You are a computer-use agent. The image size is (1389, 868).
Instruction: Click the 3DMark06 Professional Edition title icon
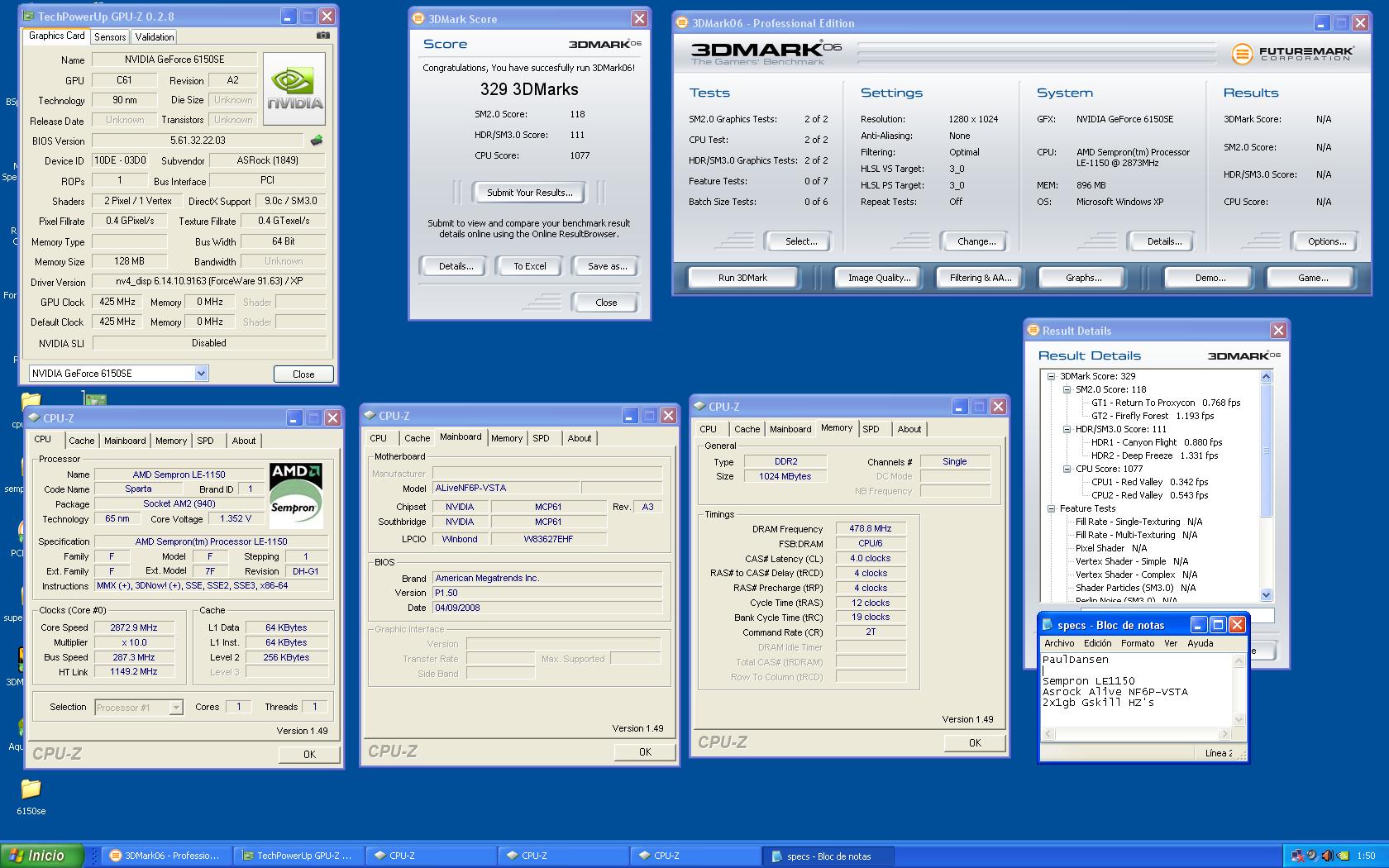click(x=683, y=23)
